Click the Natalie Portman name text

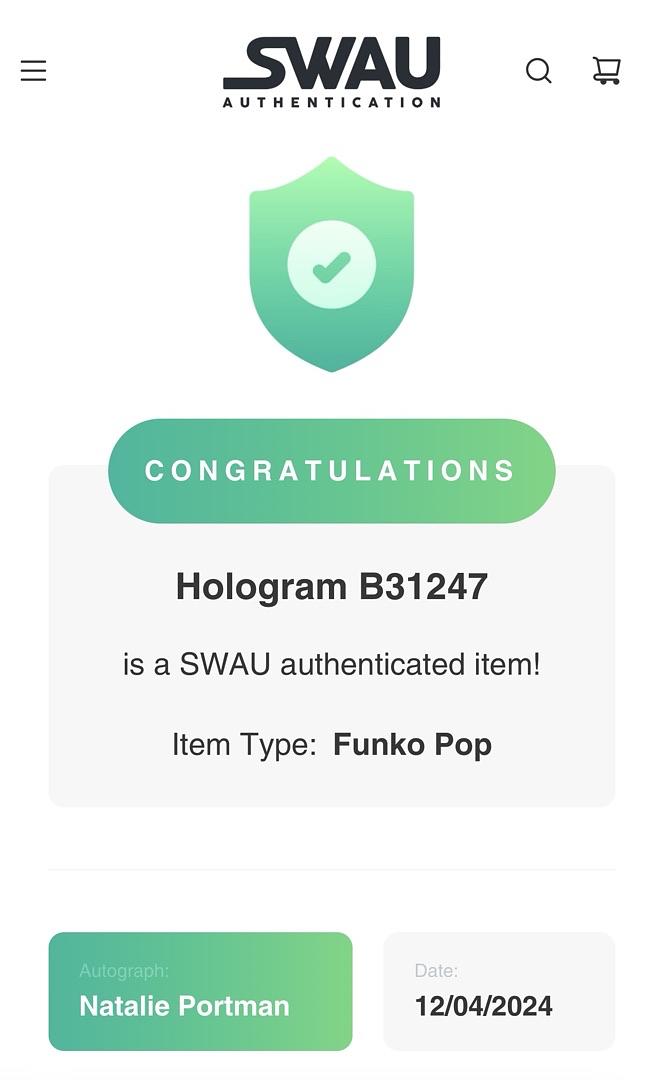point(185,1006)
